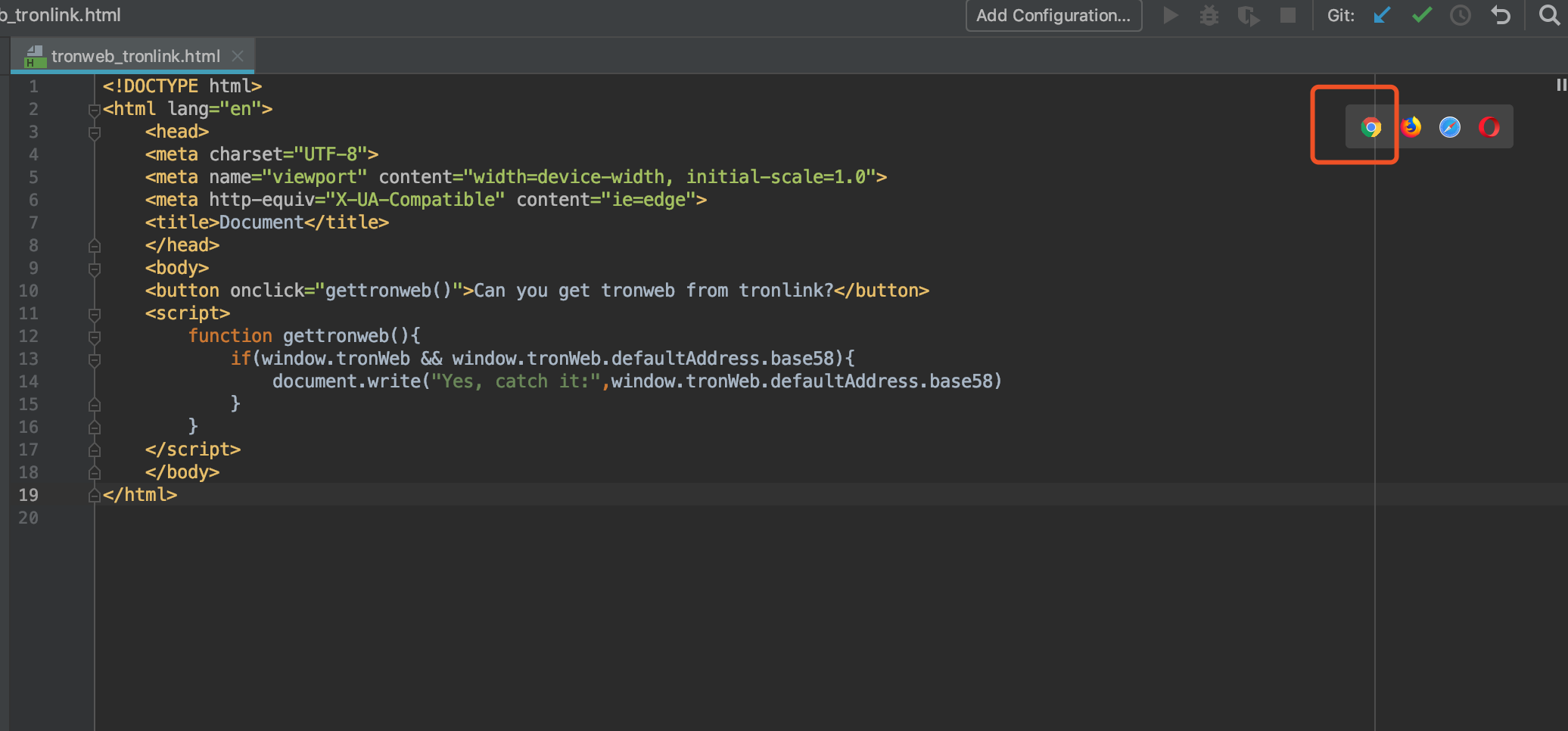
Task: Click the inspection pause indicator
Action: point(1561,85)
